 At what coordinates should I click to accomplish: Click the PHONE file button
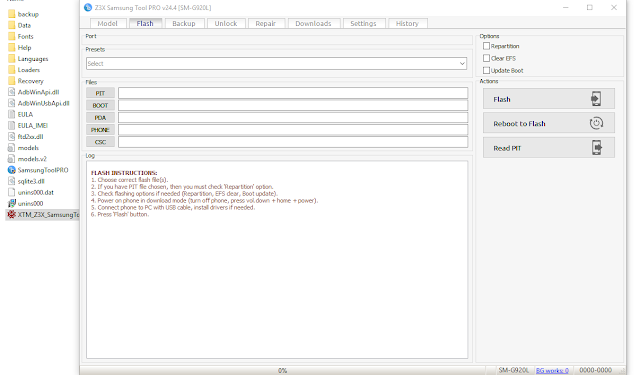click(100, 130)
